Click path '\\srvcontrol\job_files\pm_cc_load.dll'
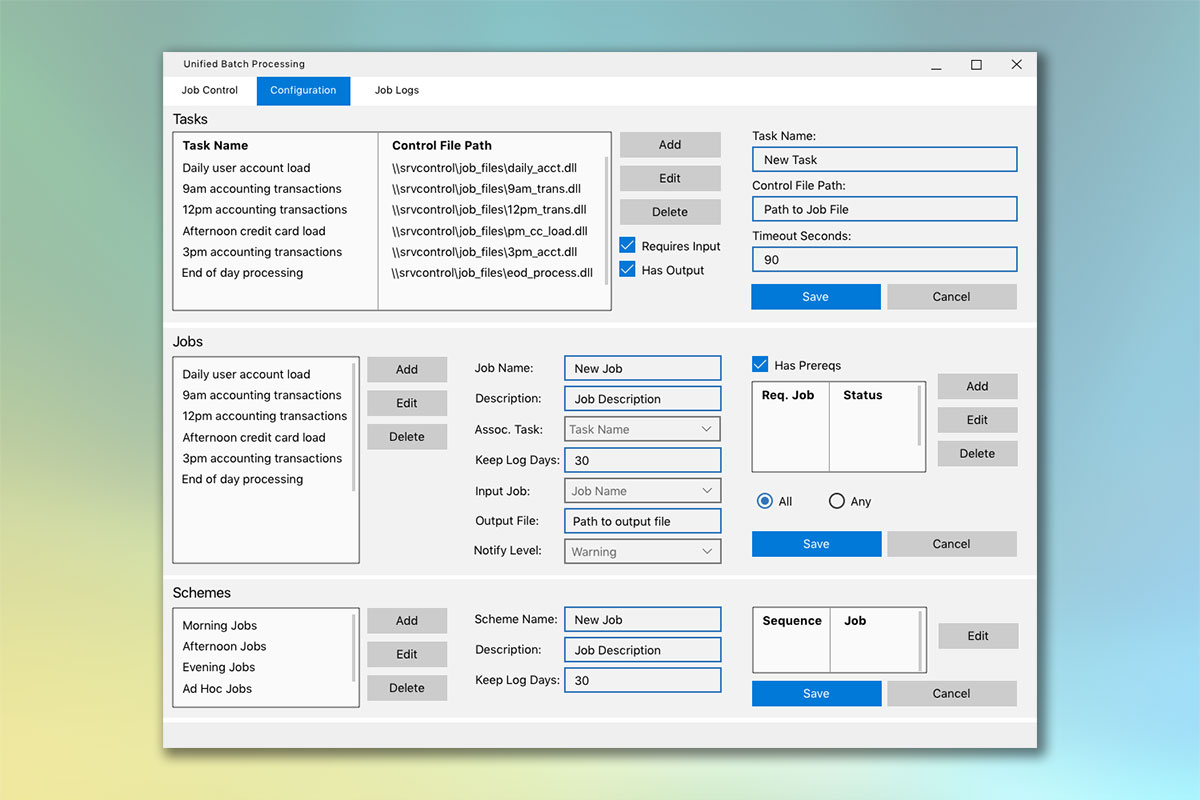This screenshot has width=1200, height=800. pos(490,231)
